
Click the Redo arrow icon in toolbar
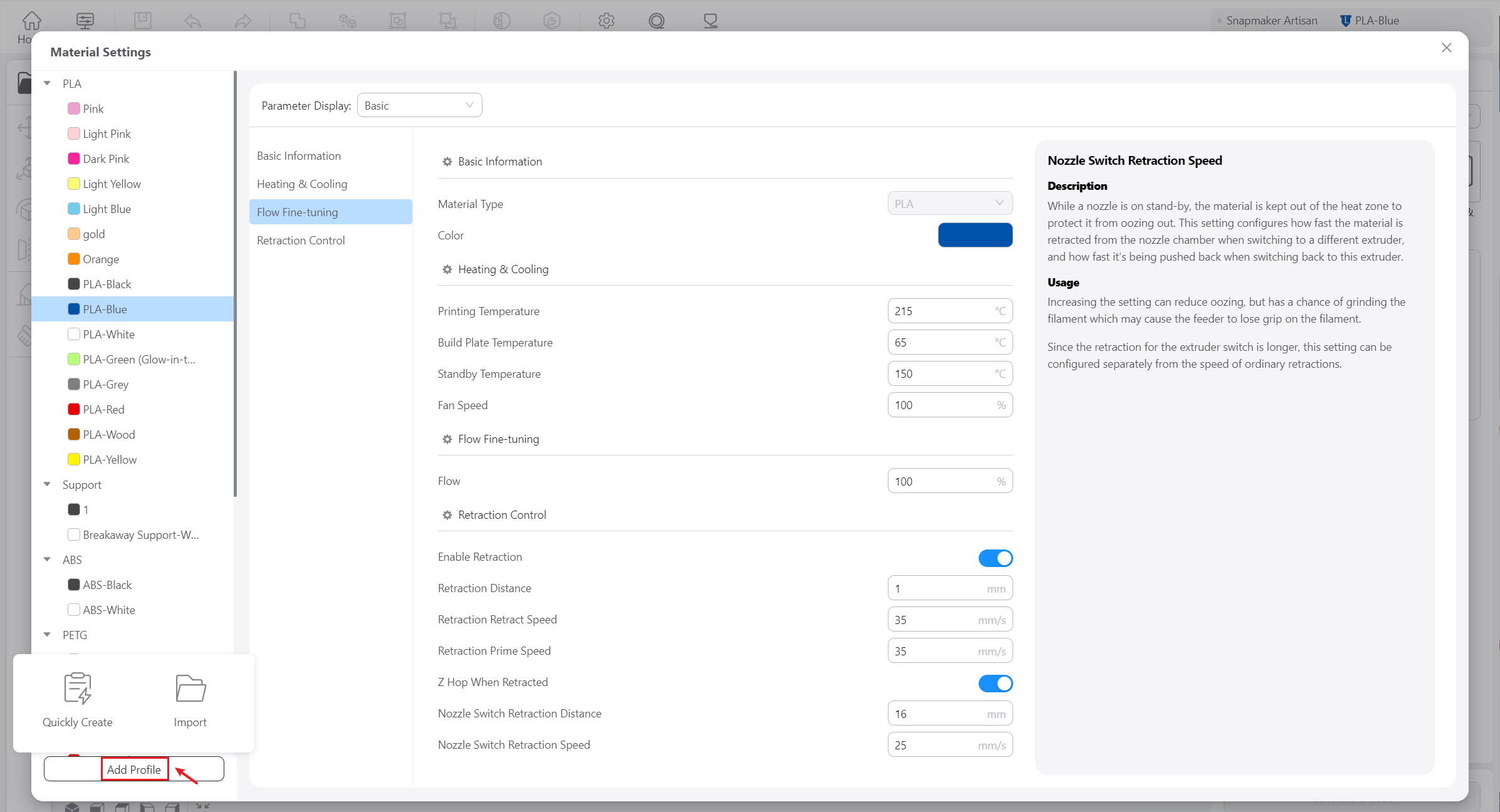click(x=243, y=21)
